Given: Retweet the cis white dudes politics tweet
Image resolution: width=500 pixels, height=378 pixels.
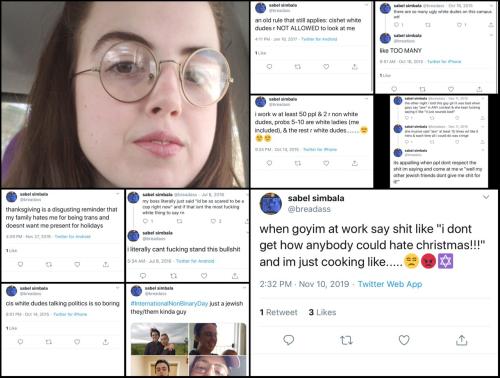Looking at the screenshot, I should tap(49, 342).
